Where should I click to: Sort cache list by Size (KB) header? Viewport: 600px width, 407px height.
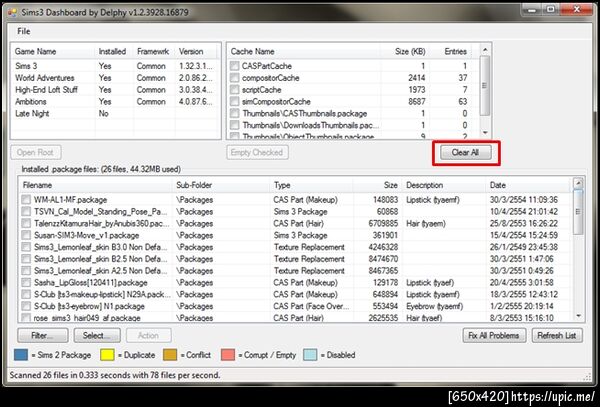(405, 51)
